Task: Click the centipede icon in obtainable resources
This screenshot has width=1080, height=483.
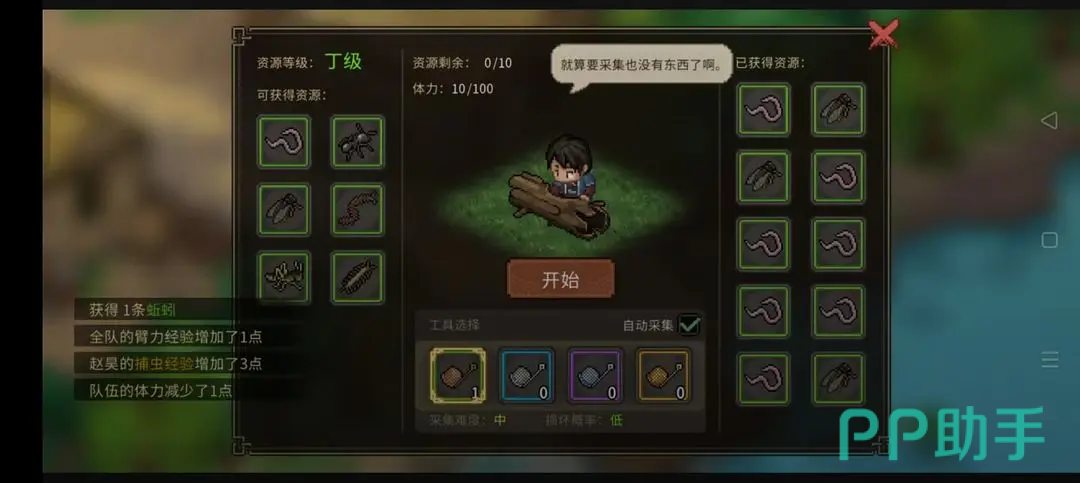Action: pos(357,209)
